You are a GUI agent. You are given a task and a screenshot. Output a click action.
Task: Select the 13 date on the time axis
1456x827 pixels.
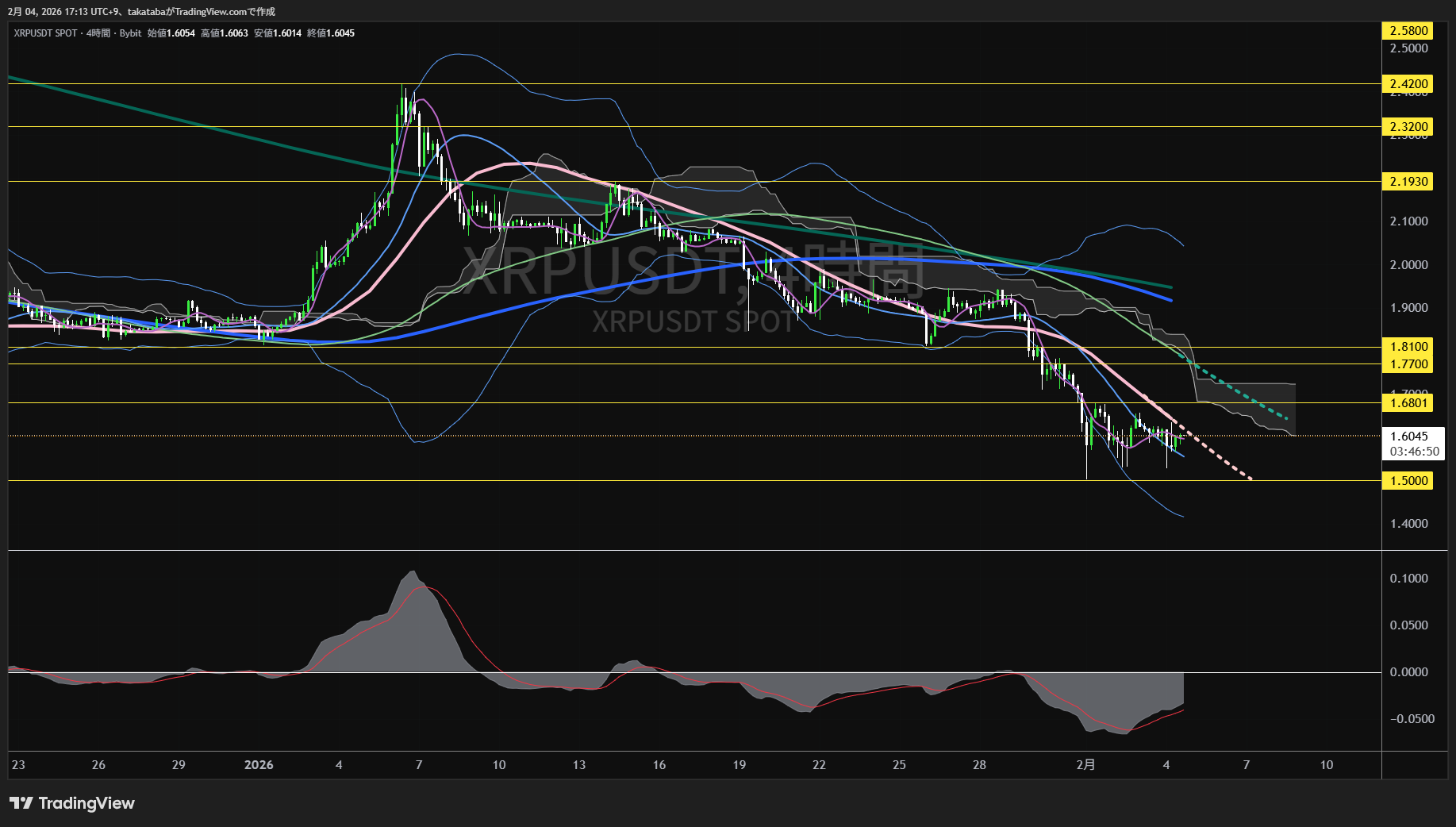pyautogui.click(x=579, y=765)
